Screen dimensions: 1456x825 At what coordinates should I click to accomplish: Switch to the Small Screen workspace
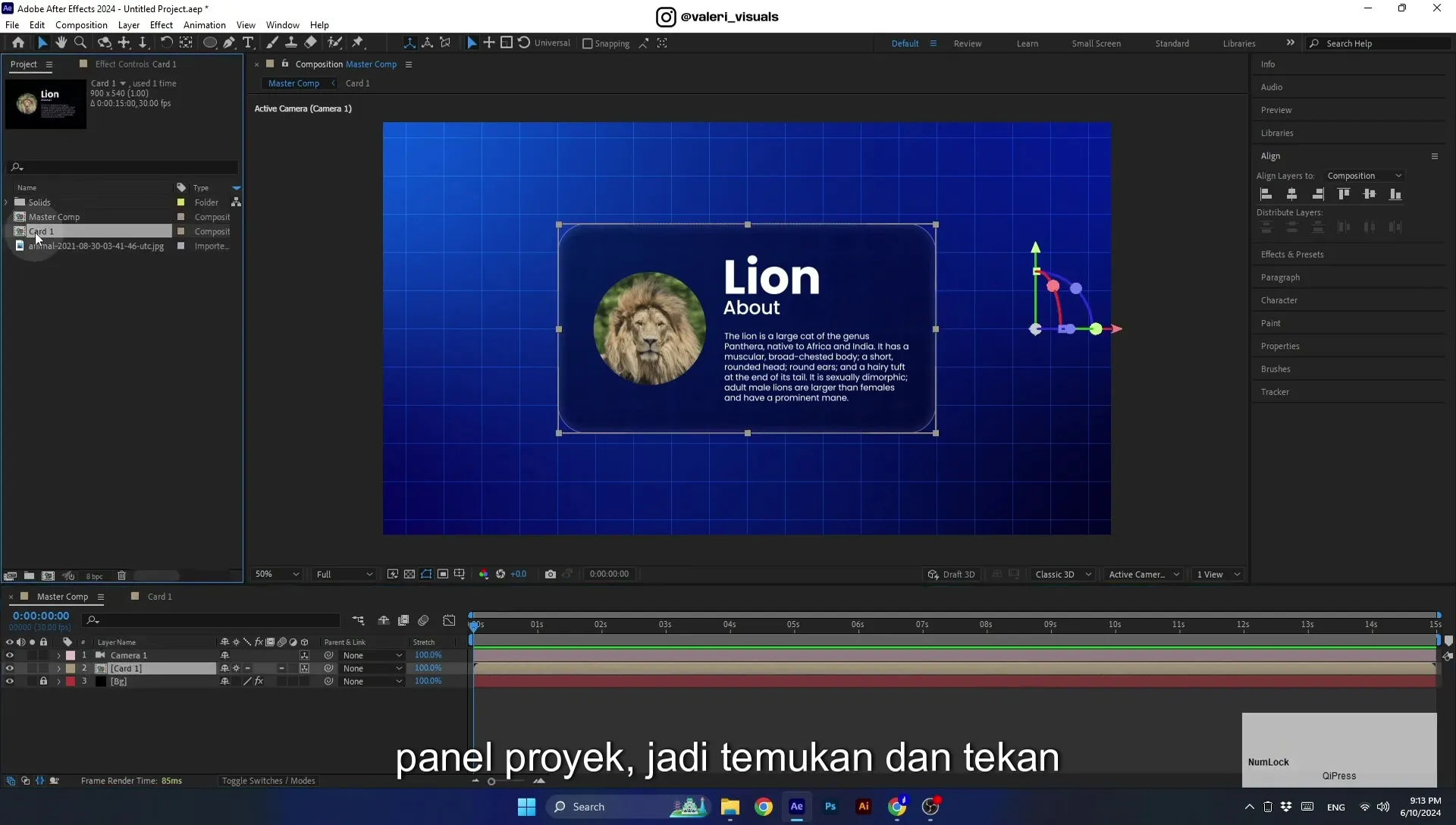click(1096, 44)
